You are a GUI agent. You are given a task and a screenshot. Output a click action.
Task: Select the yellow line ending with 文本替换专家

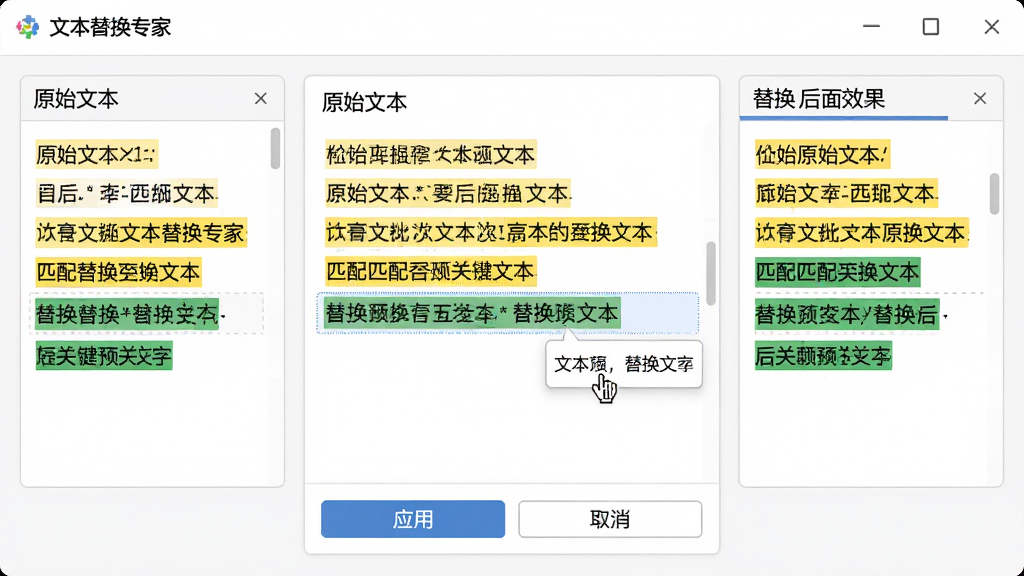[x=141, y=232]
